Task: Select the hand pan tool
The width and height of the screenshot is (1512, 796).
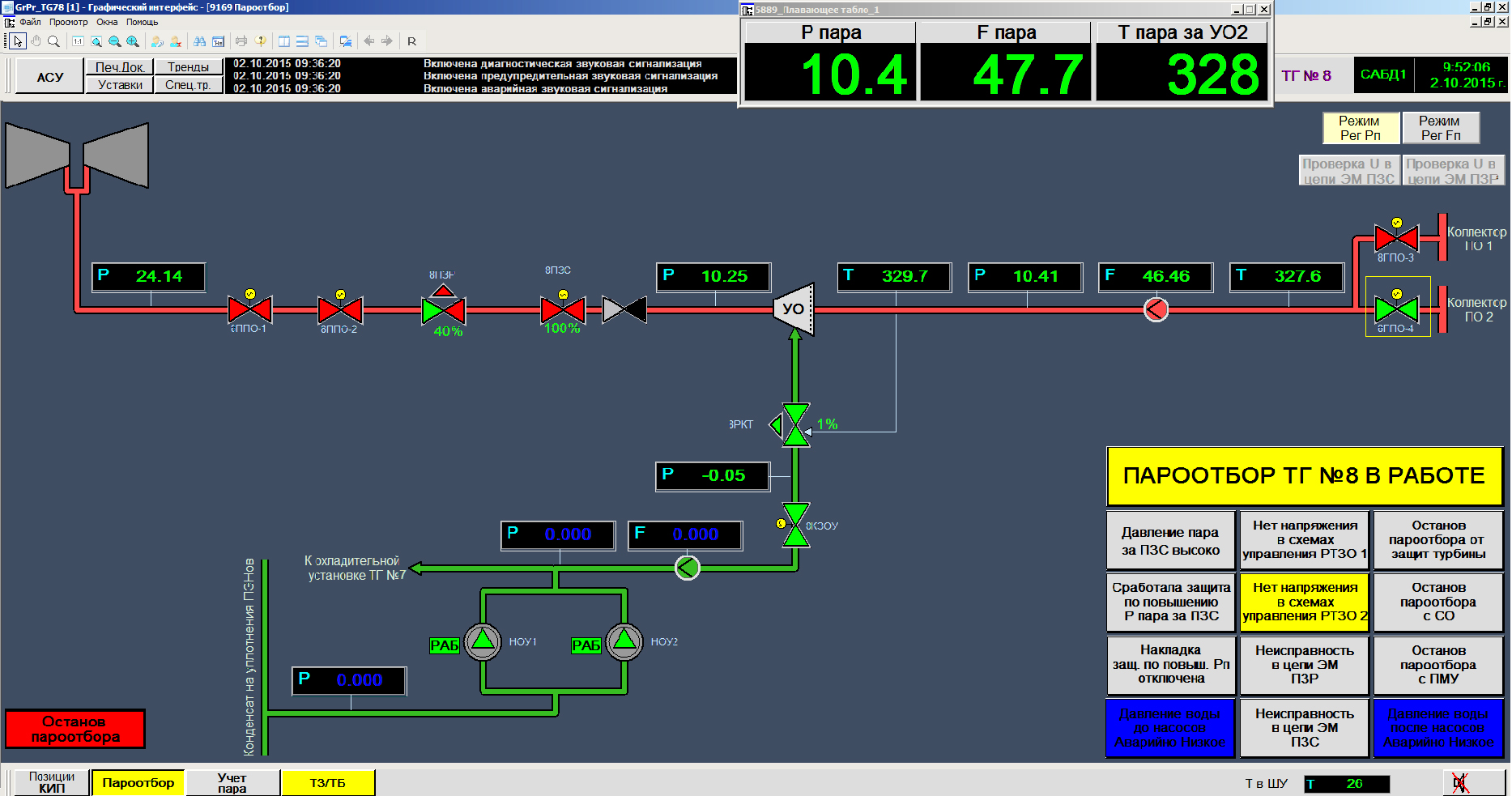Action: (36, 41)
